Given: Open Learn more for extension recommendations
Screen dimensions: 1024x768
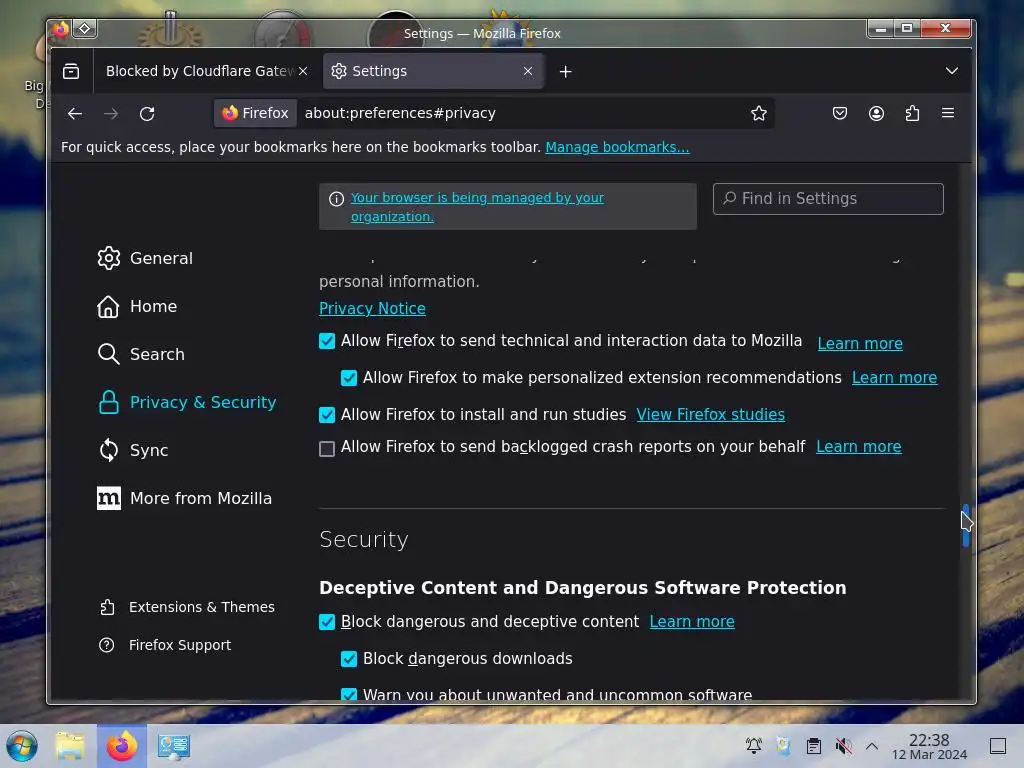Looking at the screenshot, I should point(894,377).
